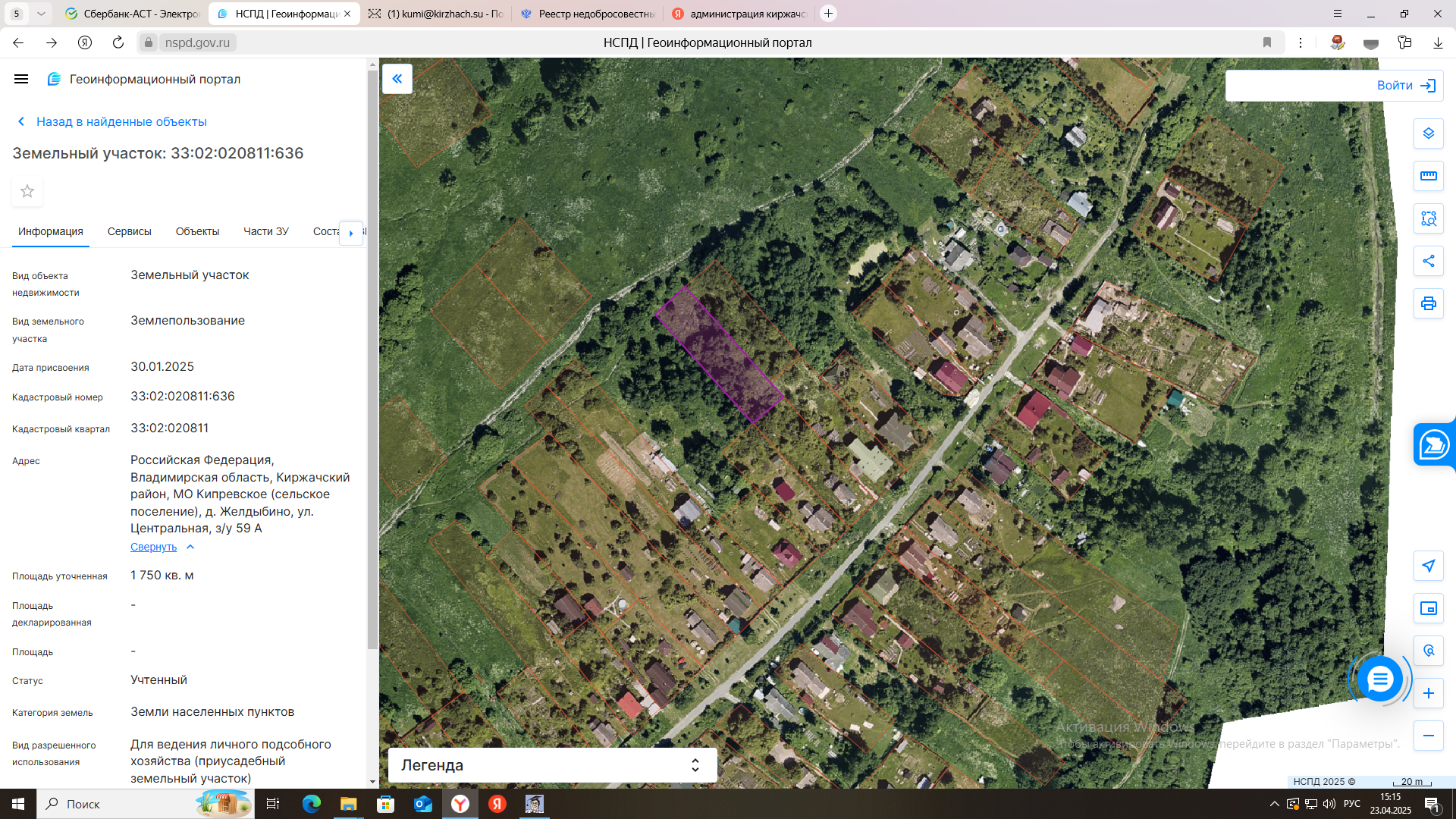Open the Части ЗУ tab

[265, 231]
